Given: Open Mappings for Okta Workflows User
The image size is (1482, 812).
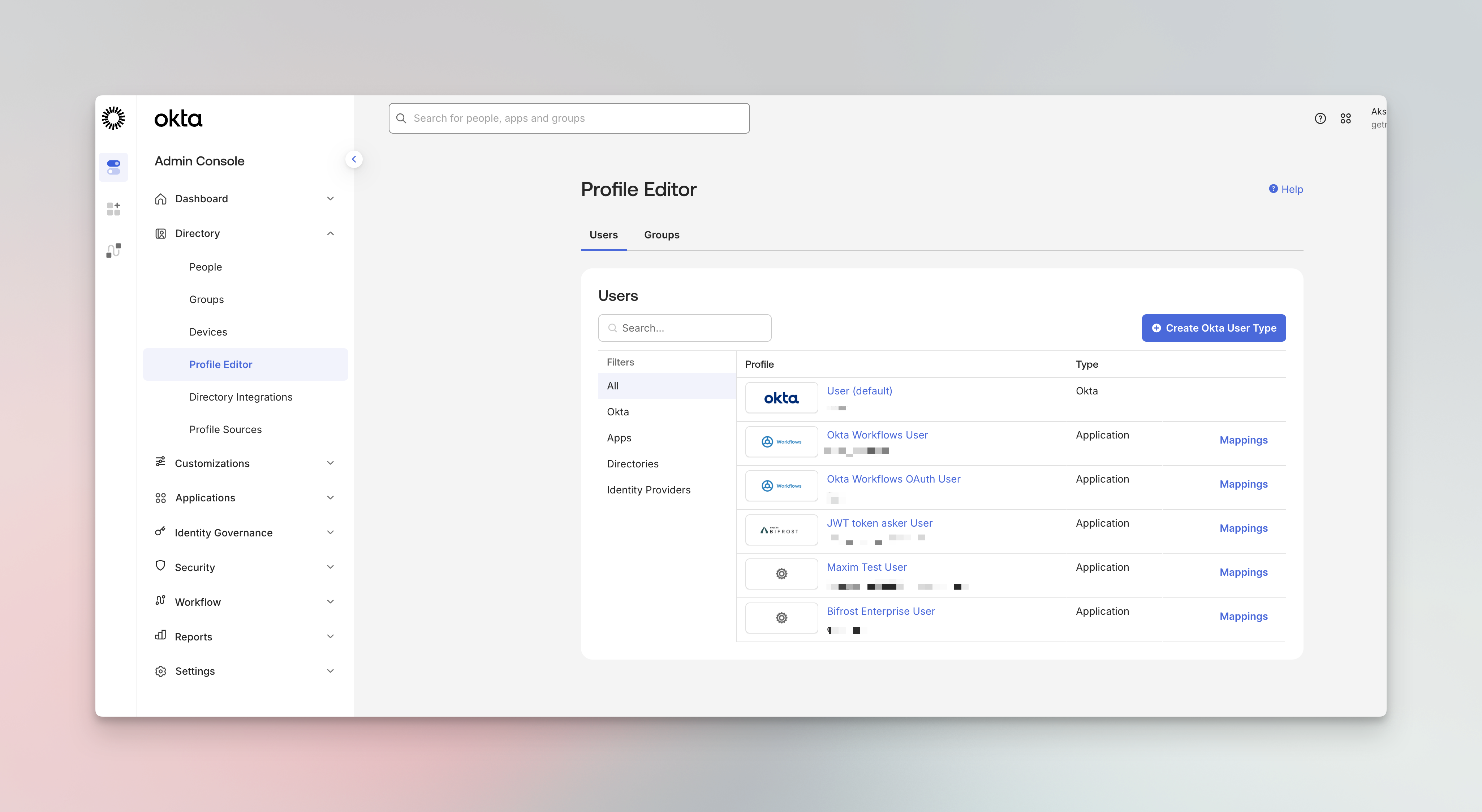Looking at the screenshot, I should click(x=1243, y=440).
